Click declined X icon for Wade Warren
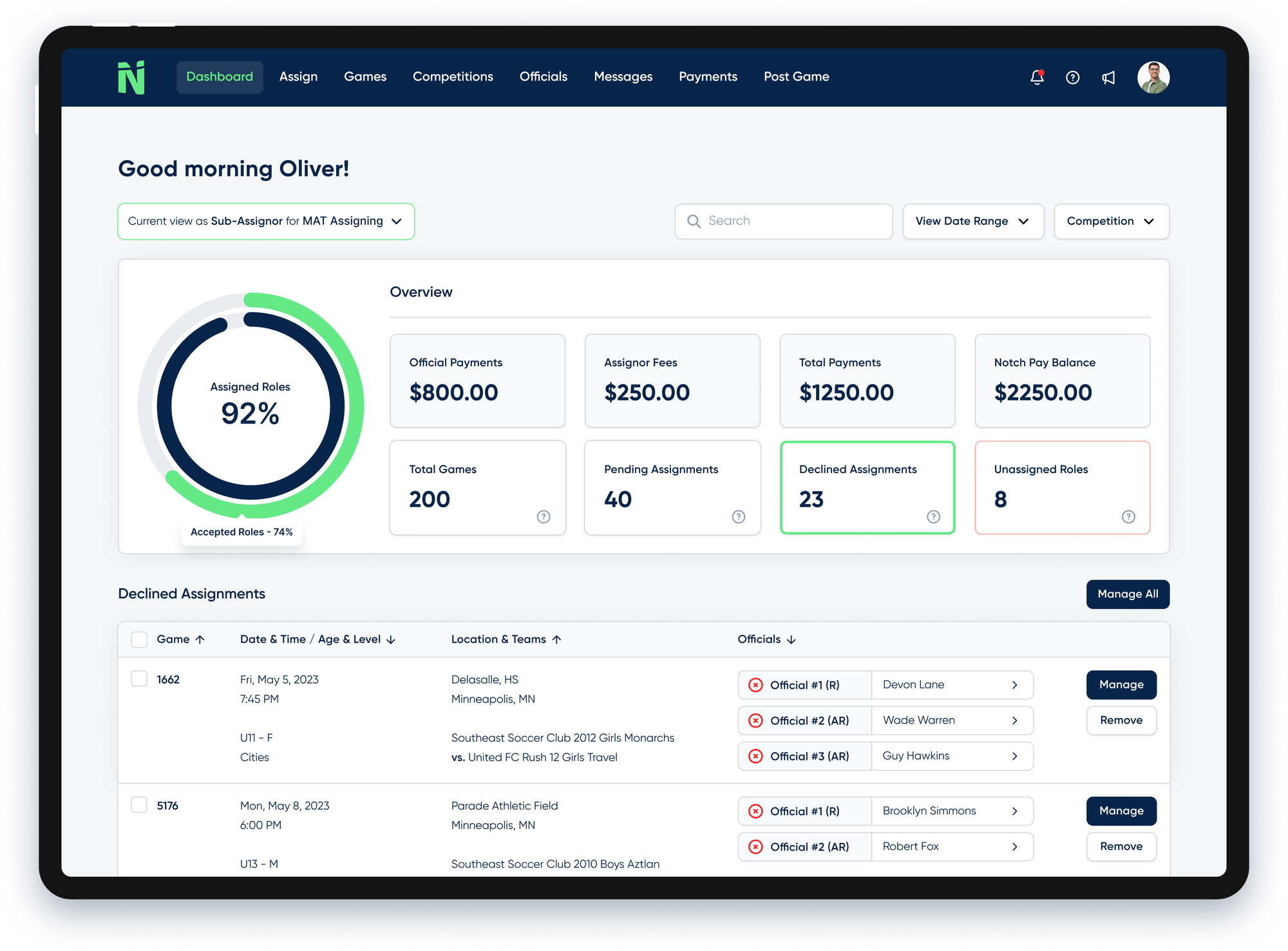This screenshot has width=1288, height=951. click(755, 720)
